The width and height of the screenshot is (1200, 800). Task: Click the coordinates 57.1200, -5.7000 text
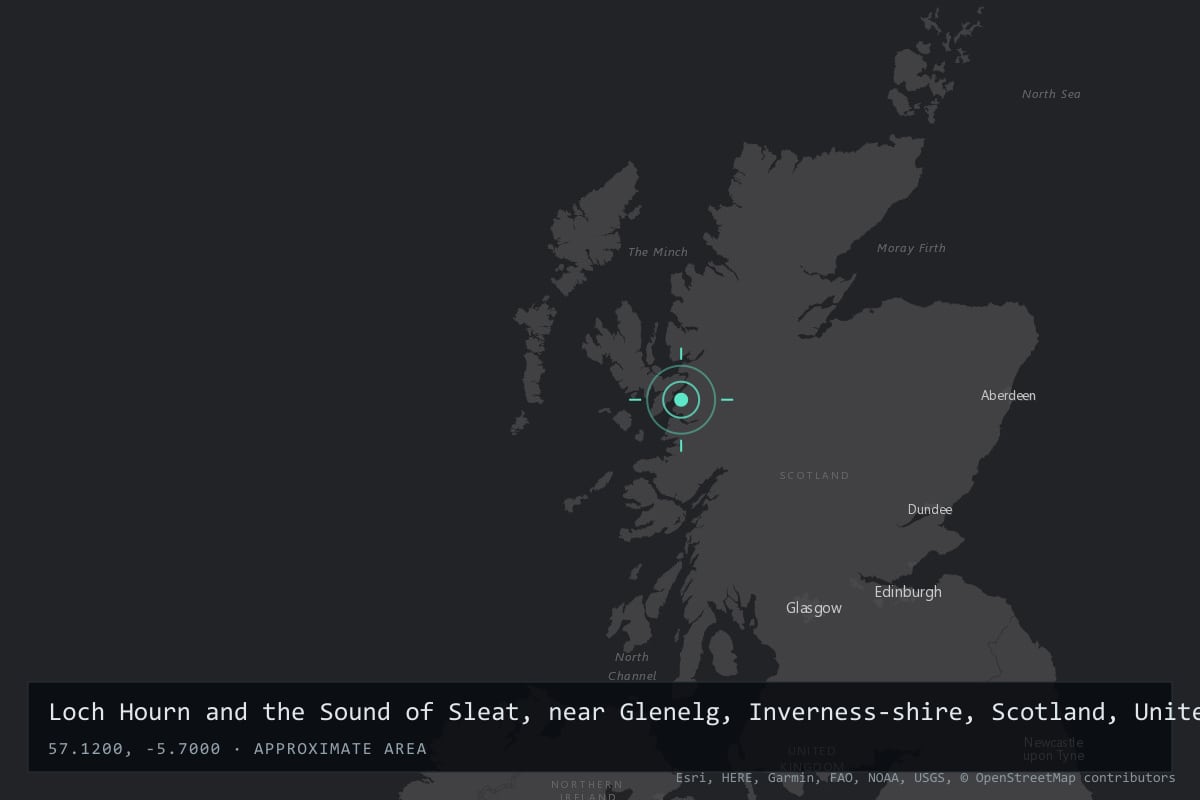click(x=134, y=749)
